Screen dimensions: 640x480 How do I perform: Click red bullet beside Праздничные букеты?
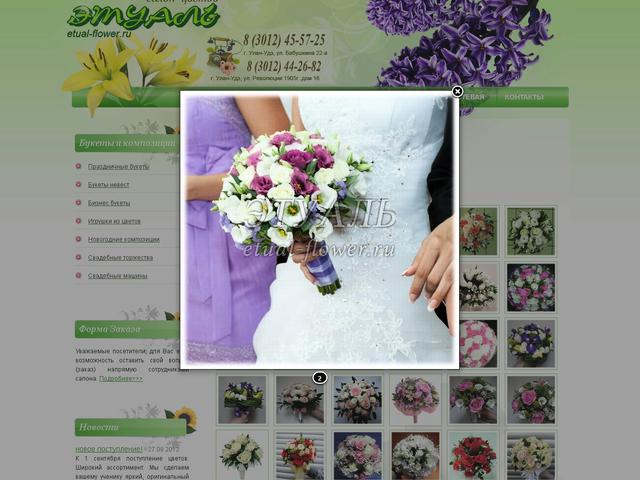(x=78, y=167)
